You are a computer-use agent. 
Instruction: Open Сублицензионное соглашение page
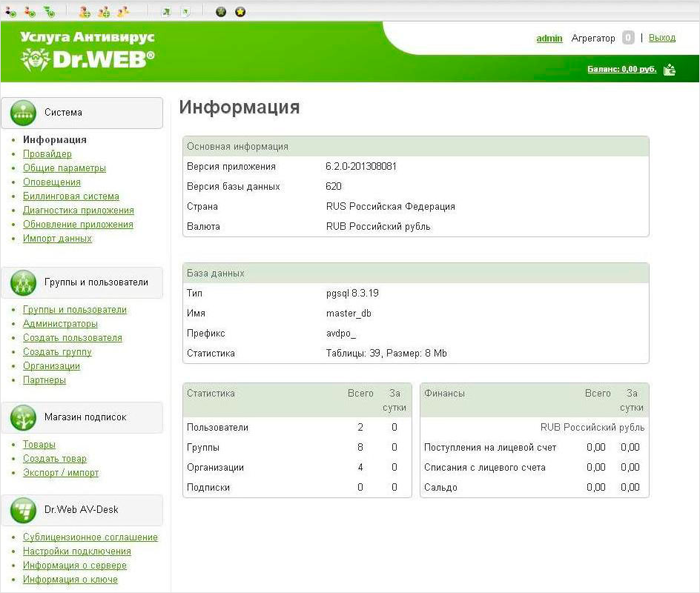[90, 537]
